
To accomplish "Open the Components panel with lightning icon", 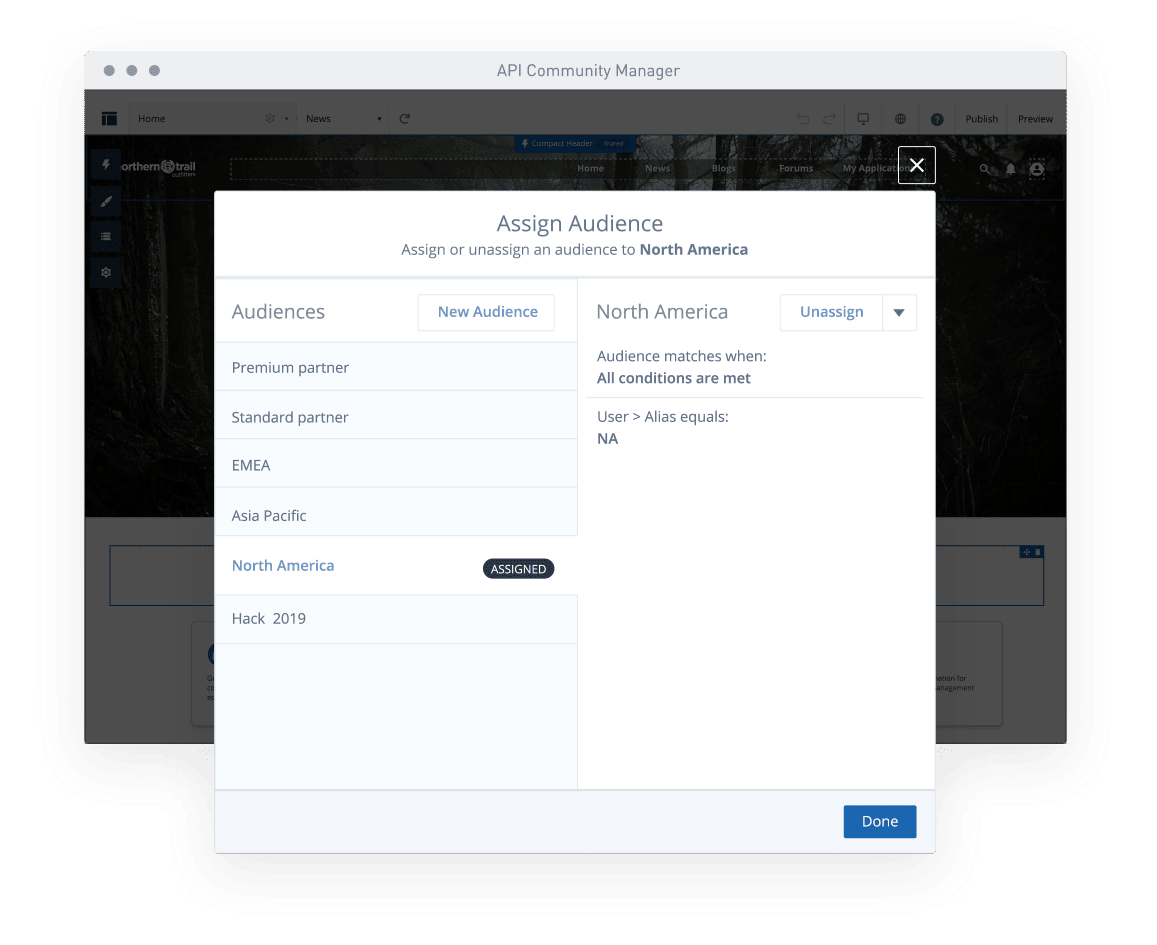I will click(106, 165).
